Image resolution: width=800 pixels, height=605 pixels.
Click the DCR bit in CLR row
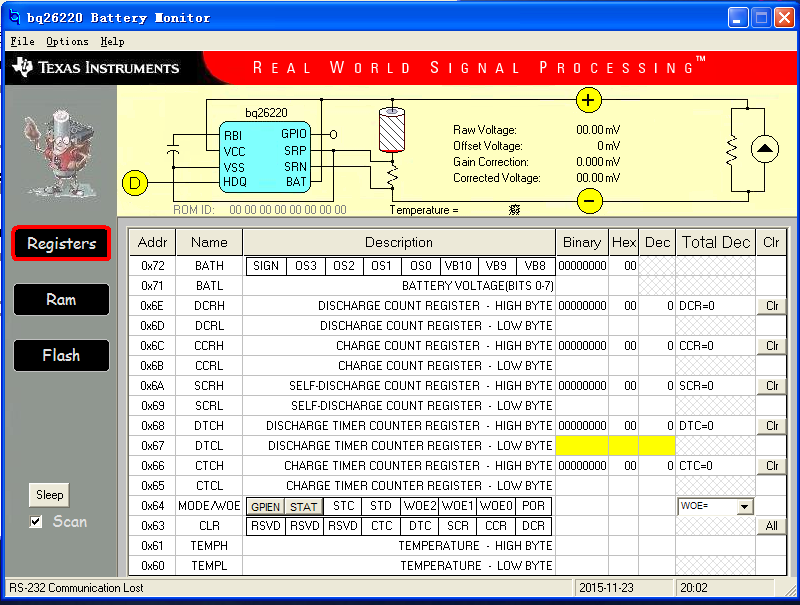click(534, 526)
